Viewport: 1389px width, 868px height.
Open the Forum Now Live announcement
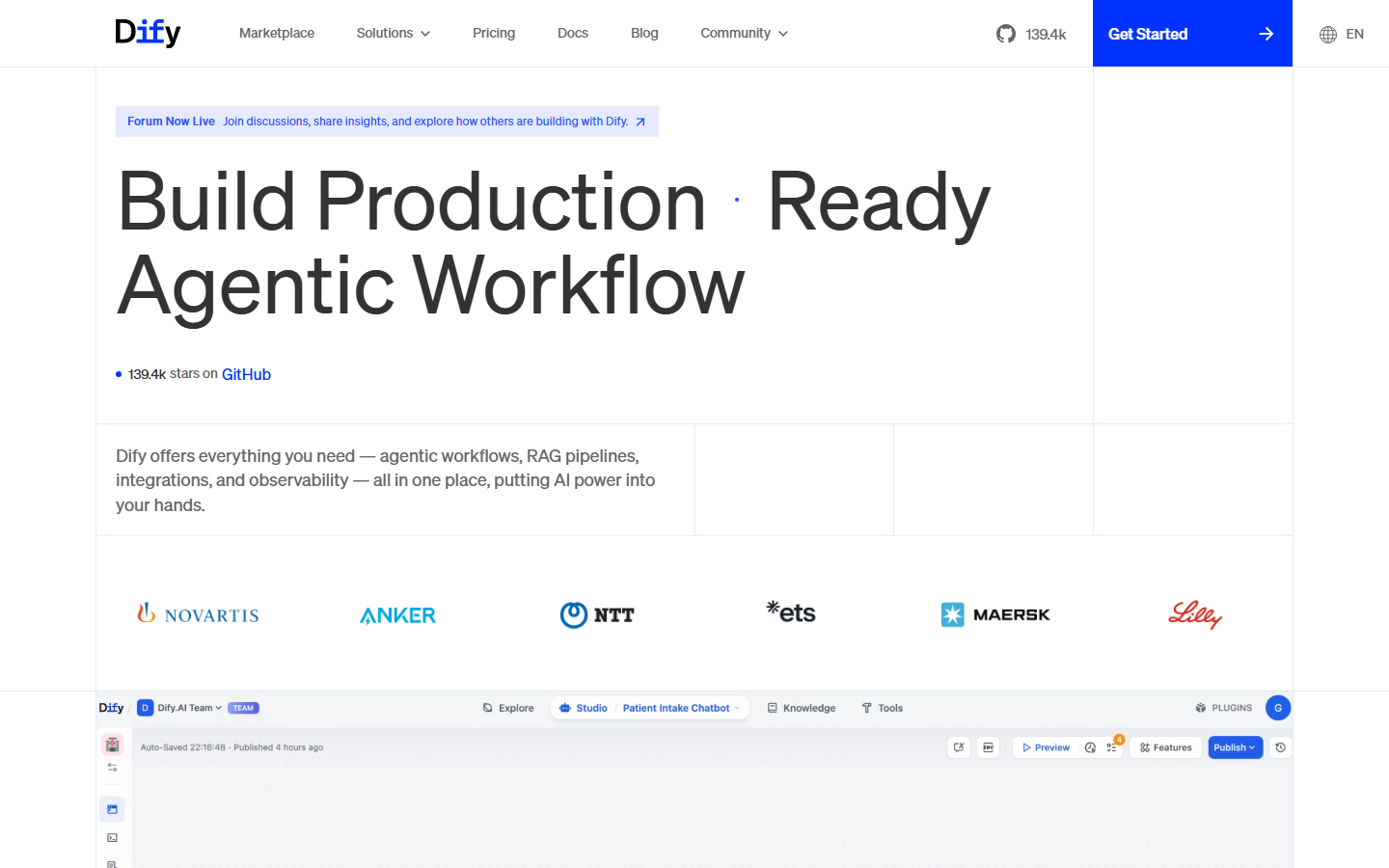(x=386, y=121)
